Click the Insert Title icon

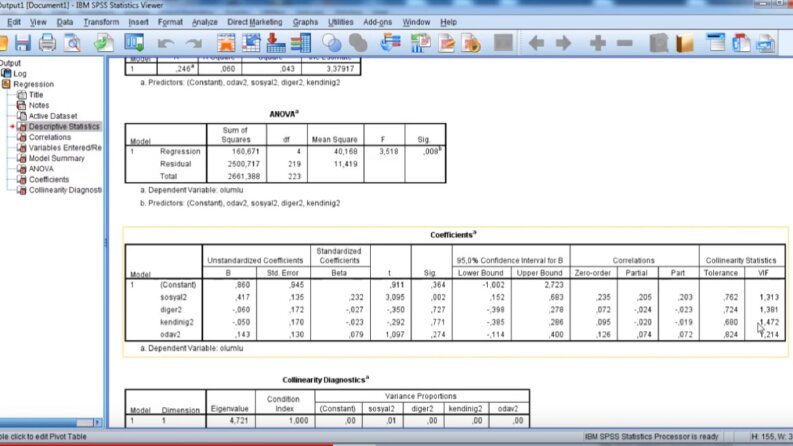coord(741,43)
